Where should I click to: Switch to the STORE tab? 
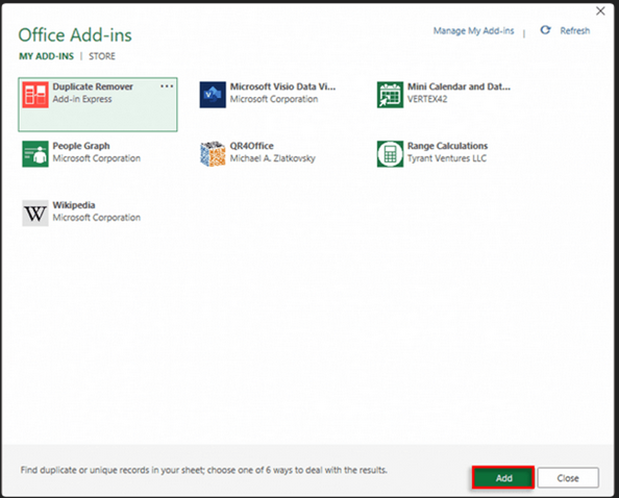(102, 56)
